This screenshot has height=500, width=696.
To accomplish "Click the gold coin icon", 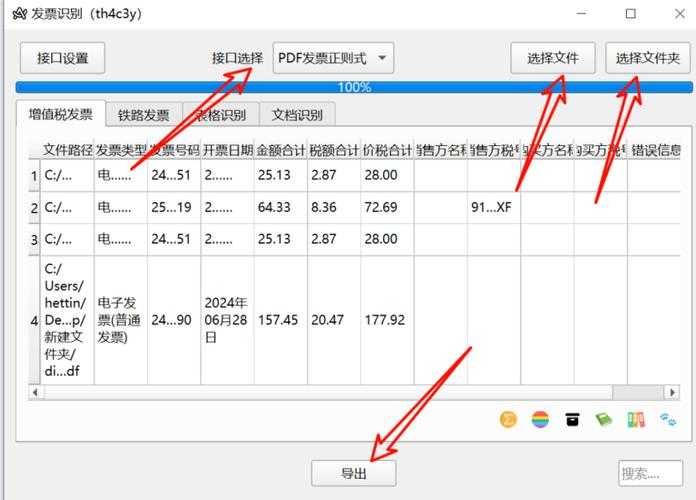I will (x=508, y=419).
